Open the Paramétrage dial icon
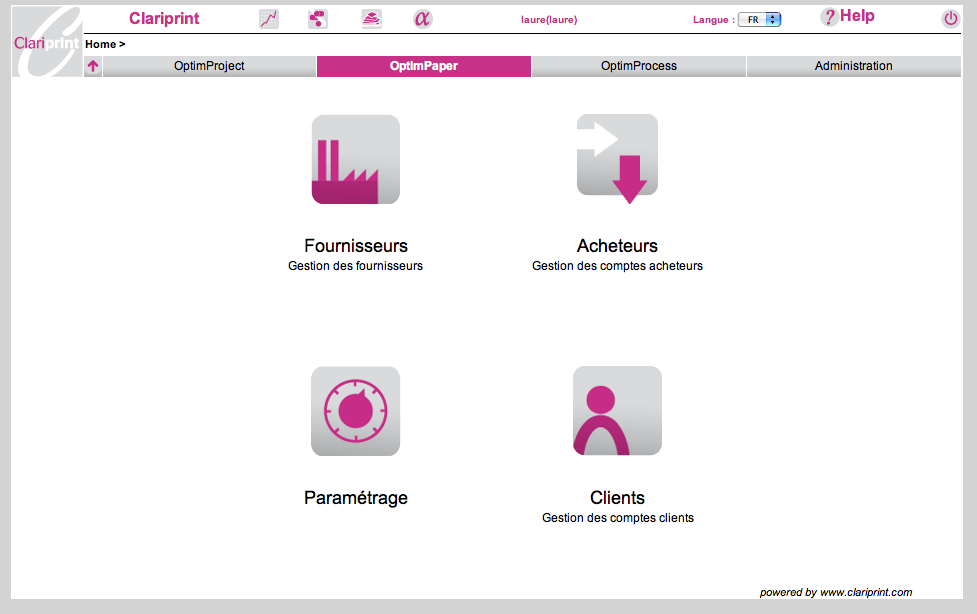Viewport: 977px width, 614px height. [x=355, y=411]
